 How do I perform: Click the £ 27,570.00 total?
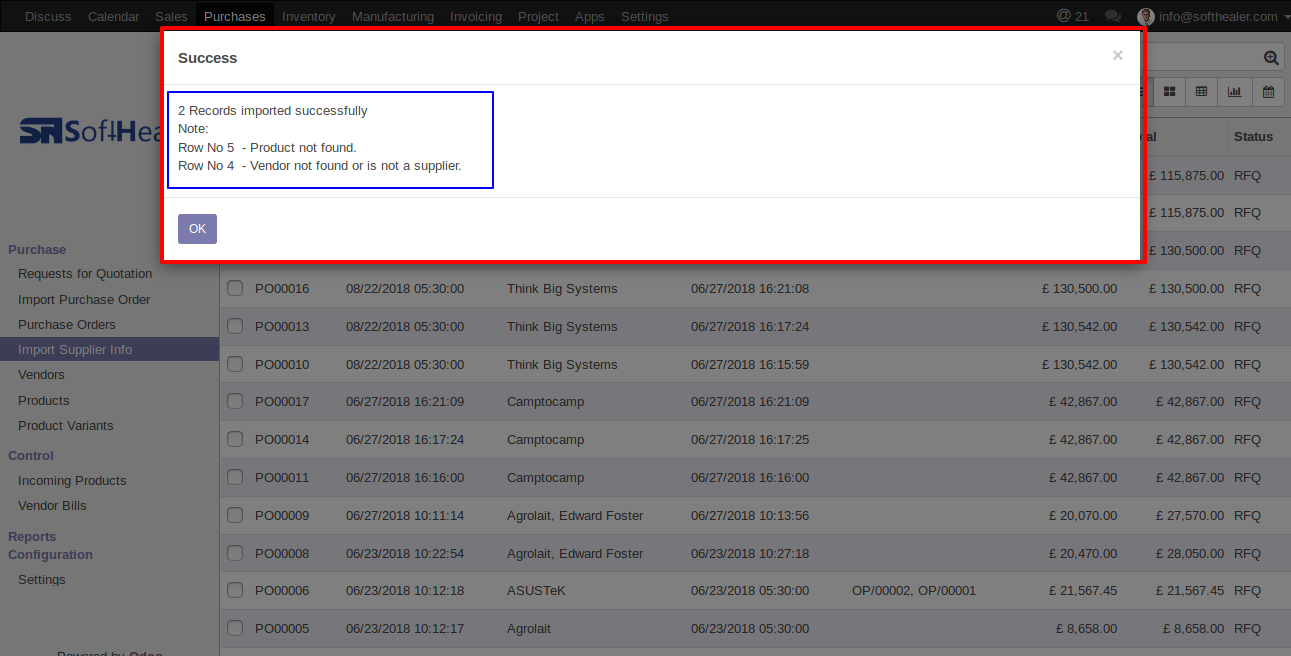(x=1190, y=516)
